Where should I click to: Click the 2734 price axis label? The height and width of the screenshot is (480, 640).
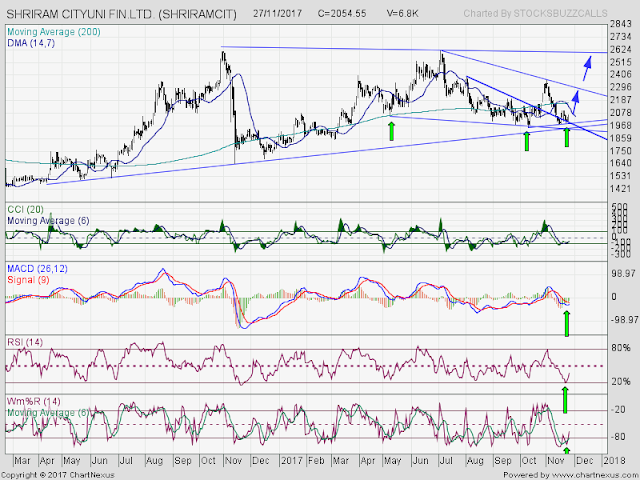coord(621,37)
